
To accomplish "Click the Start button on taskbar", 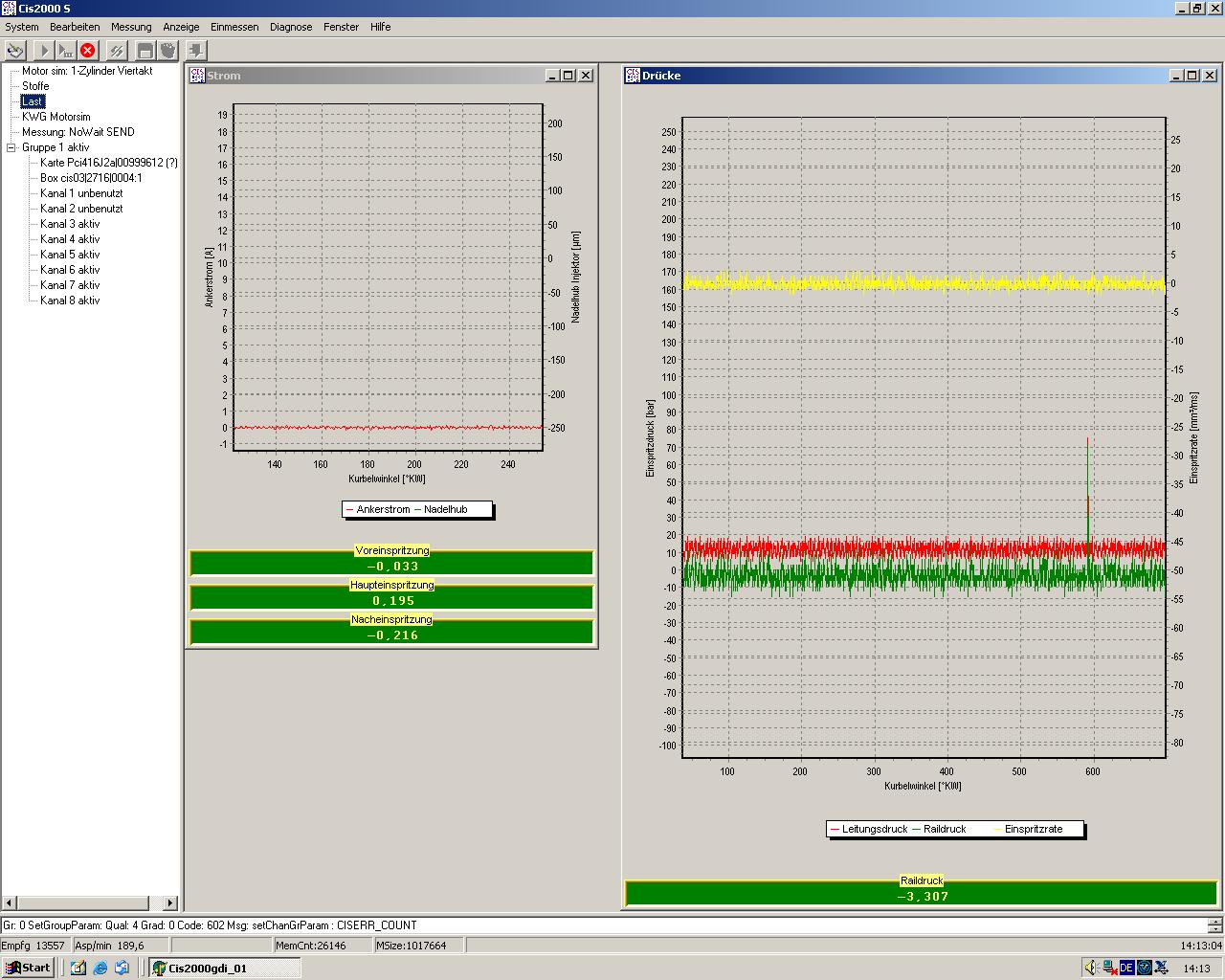I will point(28,968).
